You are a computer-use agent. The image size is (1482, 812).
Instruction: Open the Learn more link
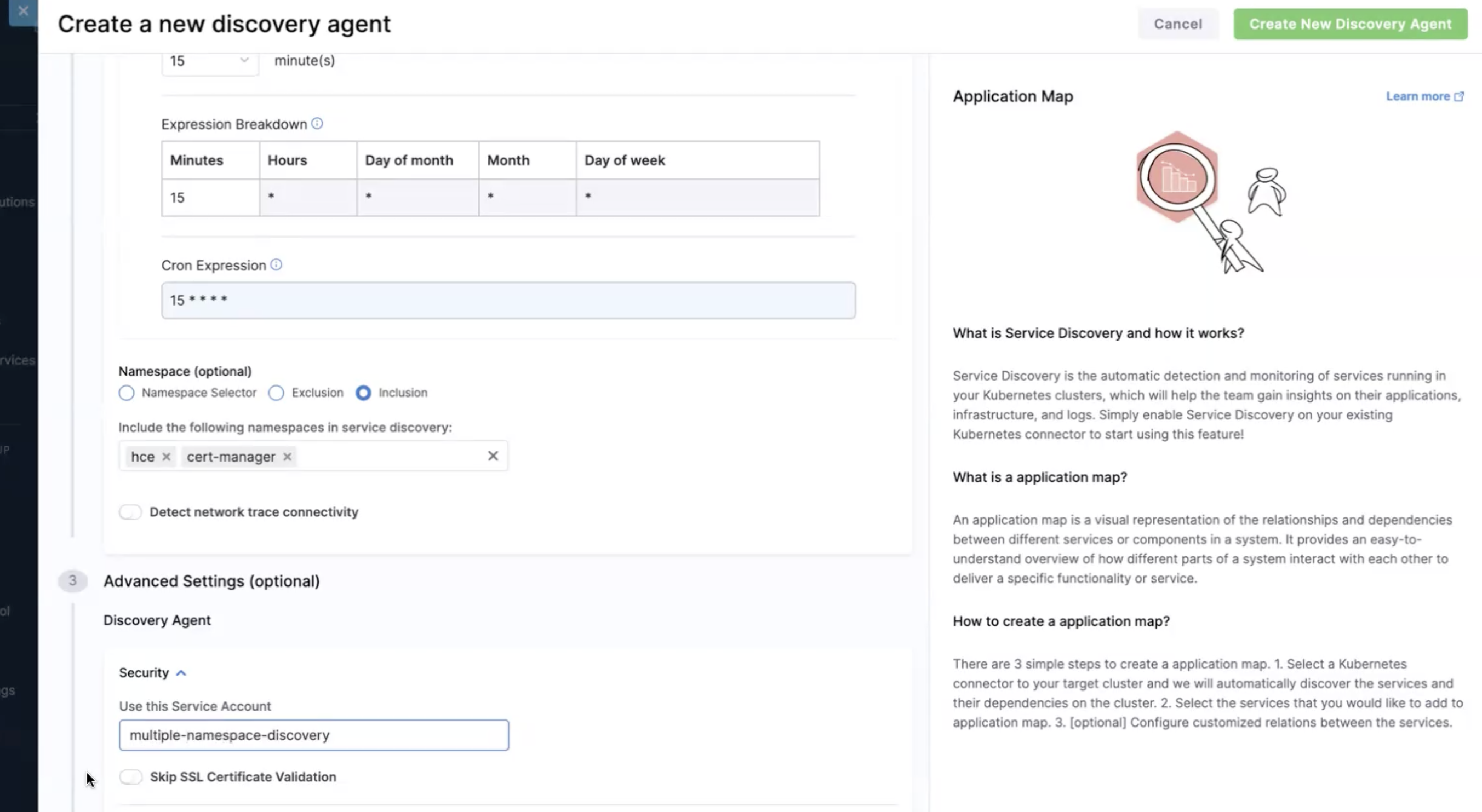(x=1417, y=96)
